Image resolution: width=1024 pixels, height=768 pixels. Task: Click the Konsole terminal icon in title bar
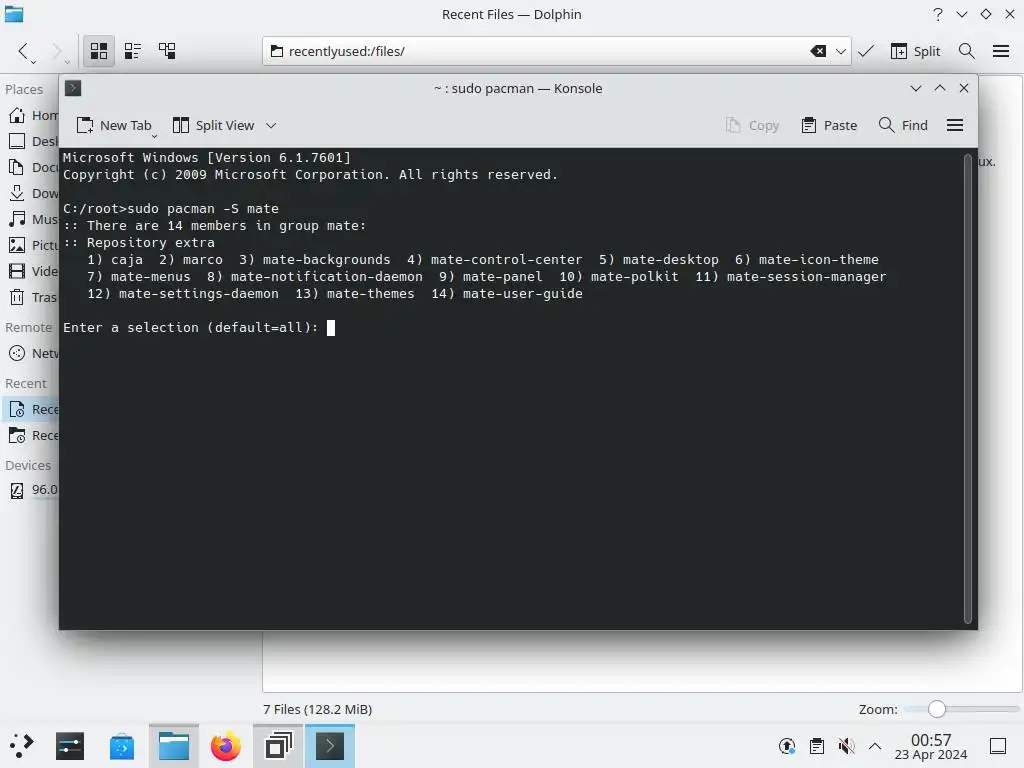(73, 88)
